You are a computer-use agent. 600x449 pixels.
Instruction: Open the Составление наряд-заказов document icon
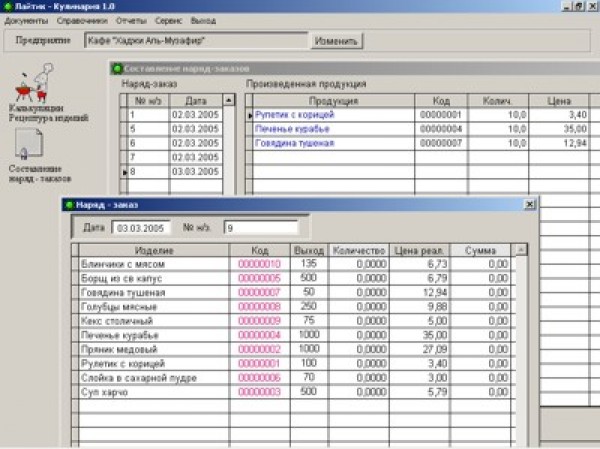tap(29, 144)
